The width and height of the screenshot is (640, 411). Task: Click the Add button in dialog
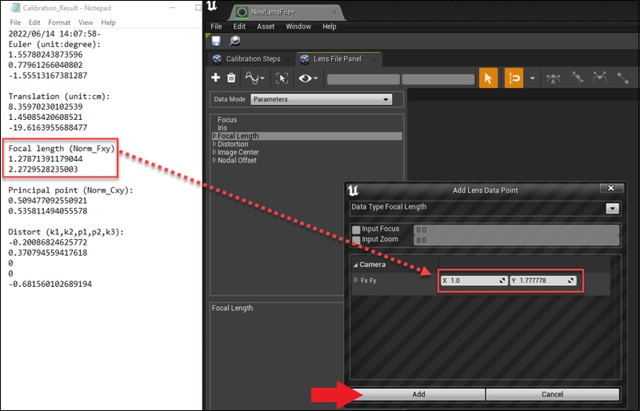pyautogui.click(x=418, y=394)
